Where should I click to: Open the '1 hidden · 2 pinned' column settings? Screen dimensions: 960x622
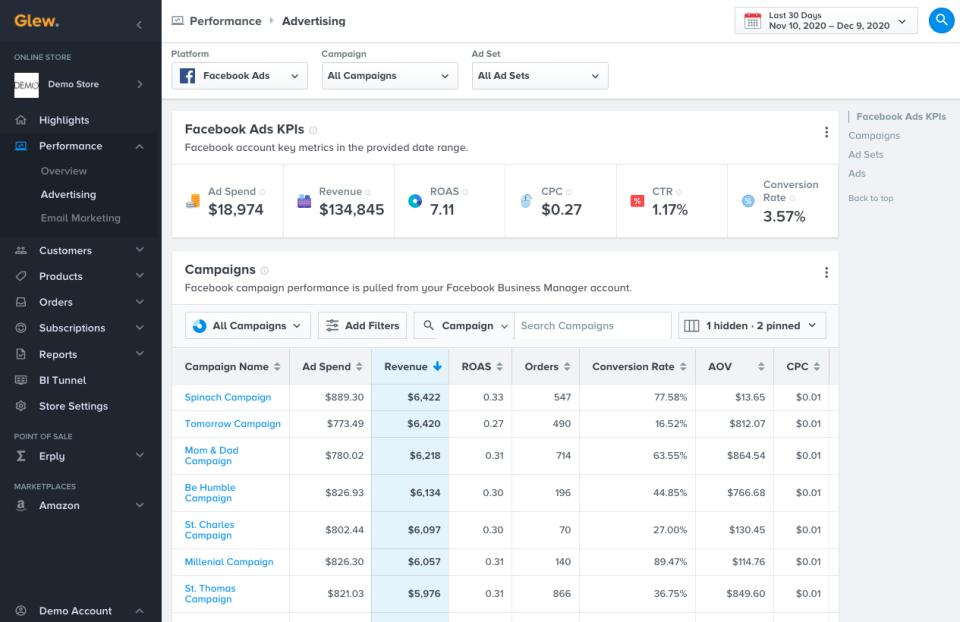[x=751, y=325]
